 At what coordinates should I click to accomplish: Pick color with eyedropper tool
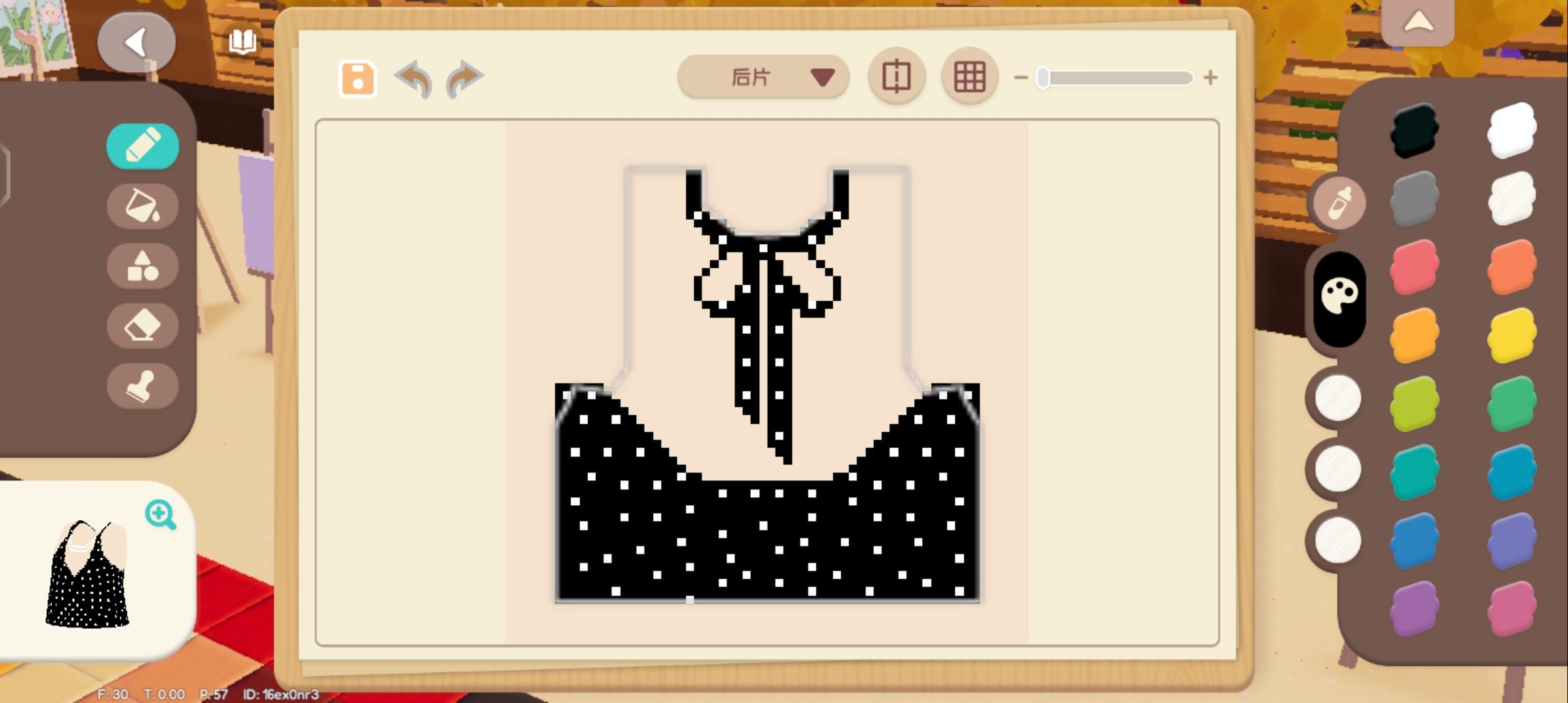(x=1339, y=202)
